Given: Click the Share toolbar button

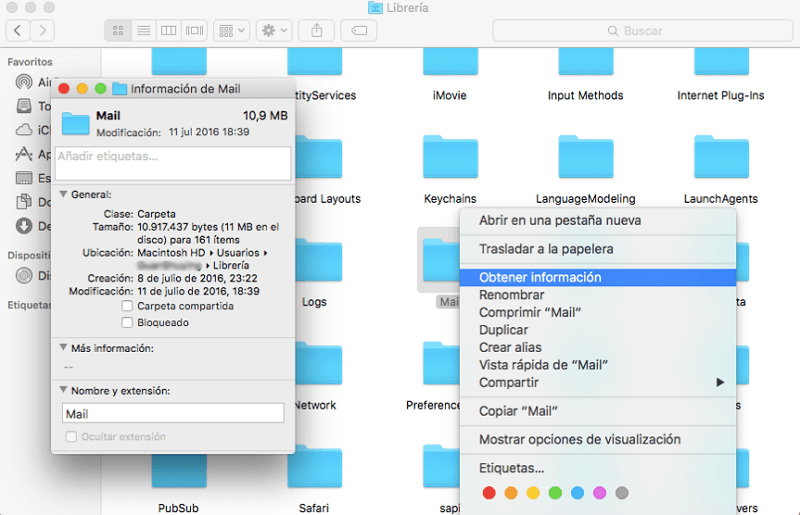Looking at the screenshot, I should point(316,31).
